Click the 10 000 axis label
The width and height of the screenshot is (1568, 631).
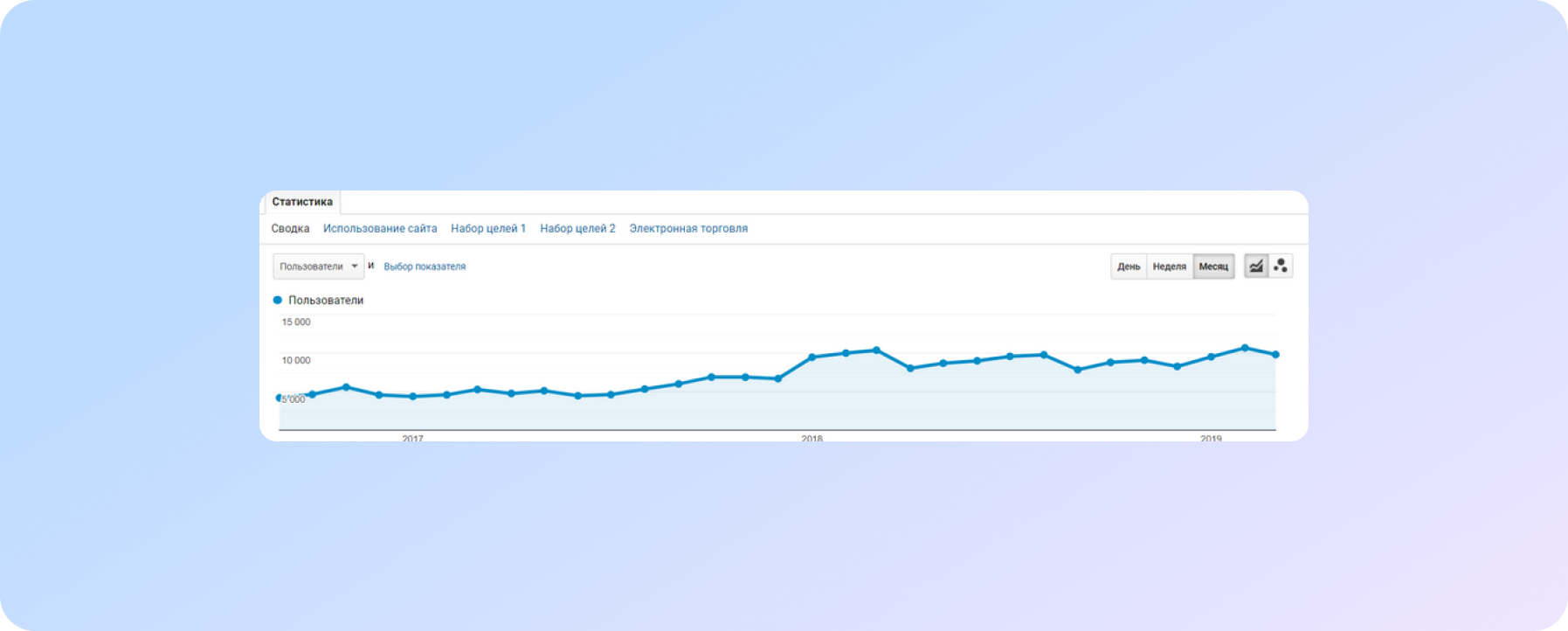pyautogui.click(x=296, y=360)
